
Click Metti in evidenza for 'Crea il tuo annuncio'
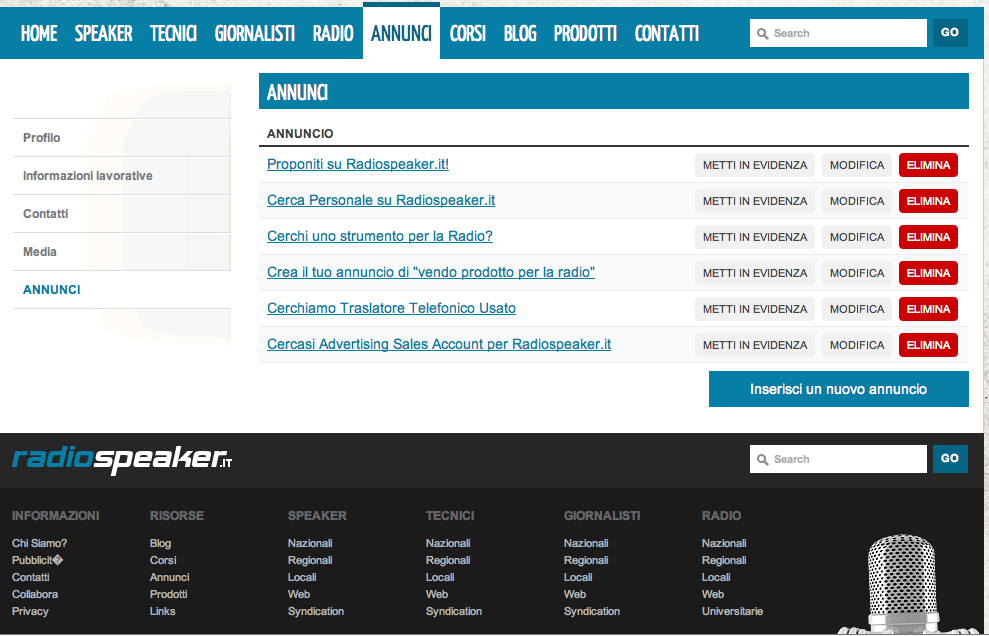pyautogui.click(x=755, y=273)
